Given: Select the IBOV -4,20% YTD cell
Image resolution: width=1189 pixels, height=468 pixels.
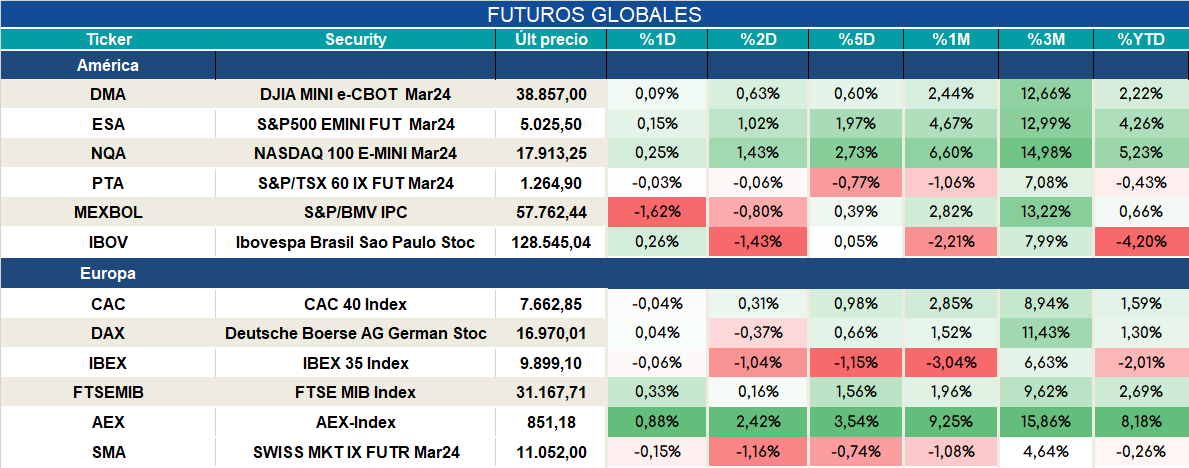Looking at the screenshot, I should [x=1140, y=243].
